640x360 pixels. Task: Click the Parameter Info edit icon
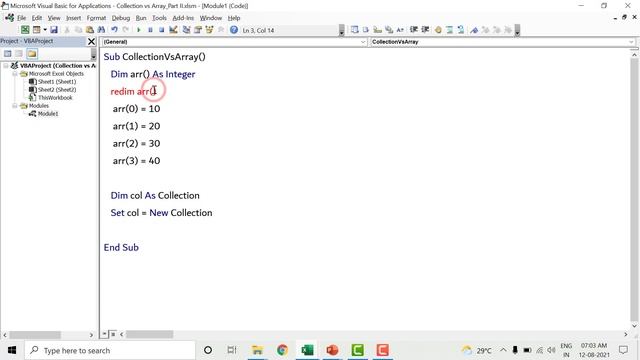pyautogui.click(x=389, y=30)
